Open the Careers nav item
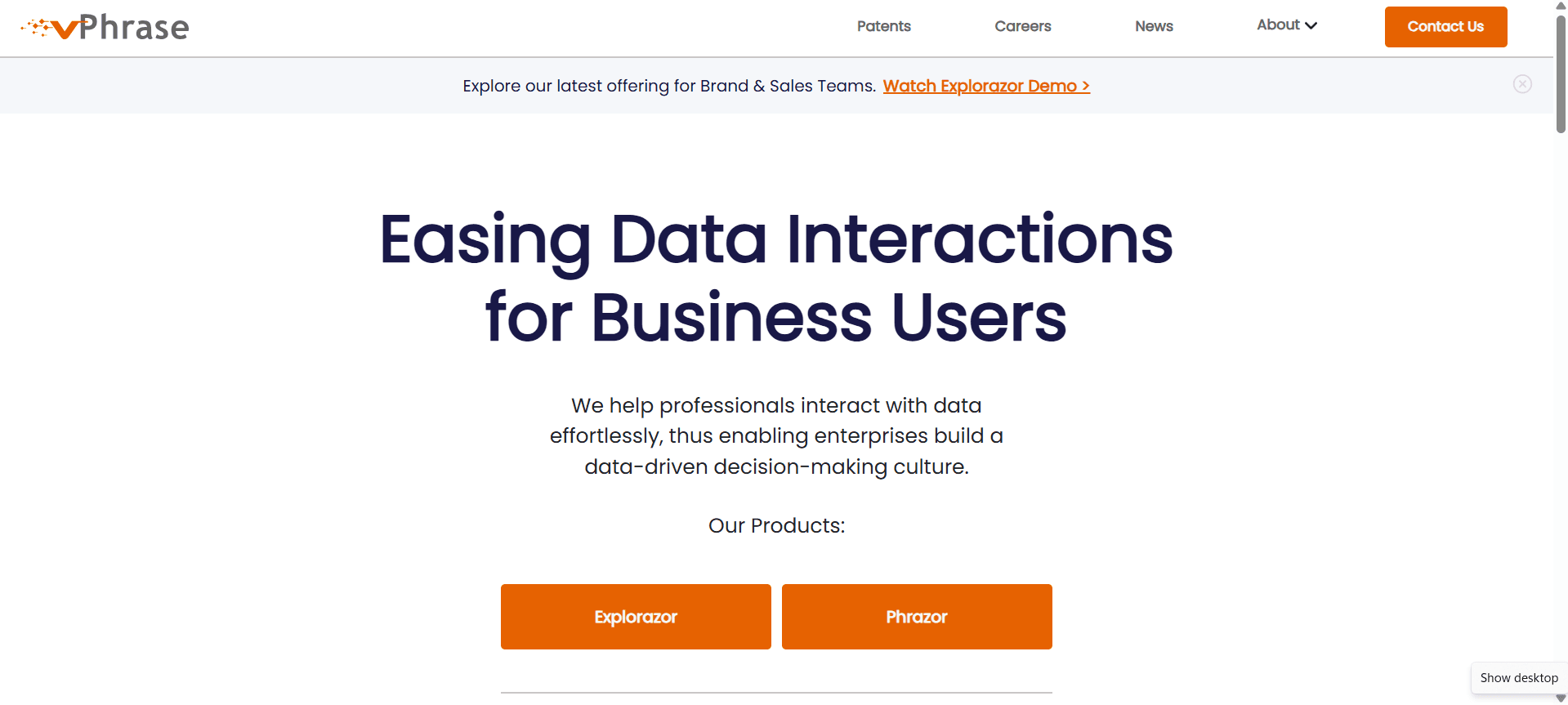Viewport: 1568px width, 705px height. pyautogui.click(x=1022, y=26)
